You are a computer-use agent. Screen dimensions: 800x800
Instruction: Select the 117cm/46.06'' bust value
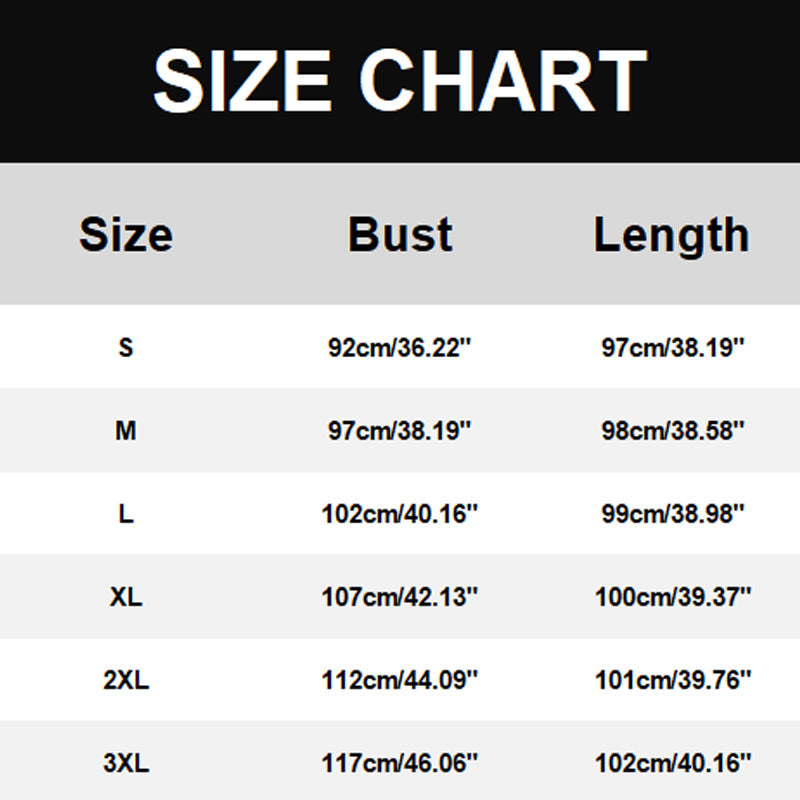coord(400,765)
